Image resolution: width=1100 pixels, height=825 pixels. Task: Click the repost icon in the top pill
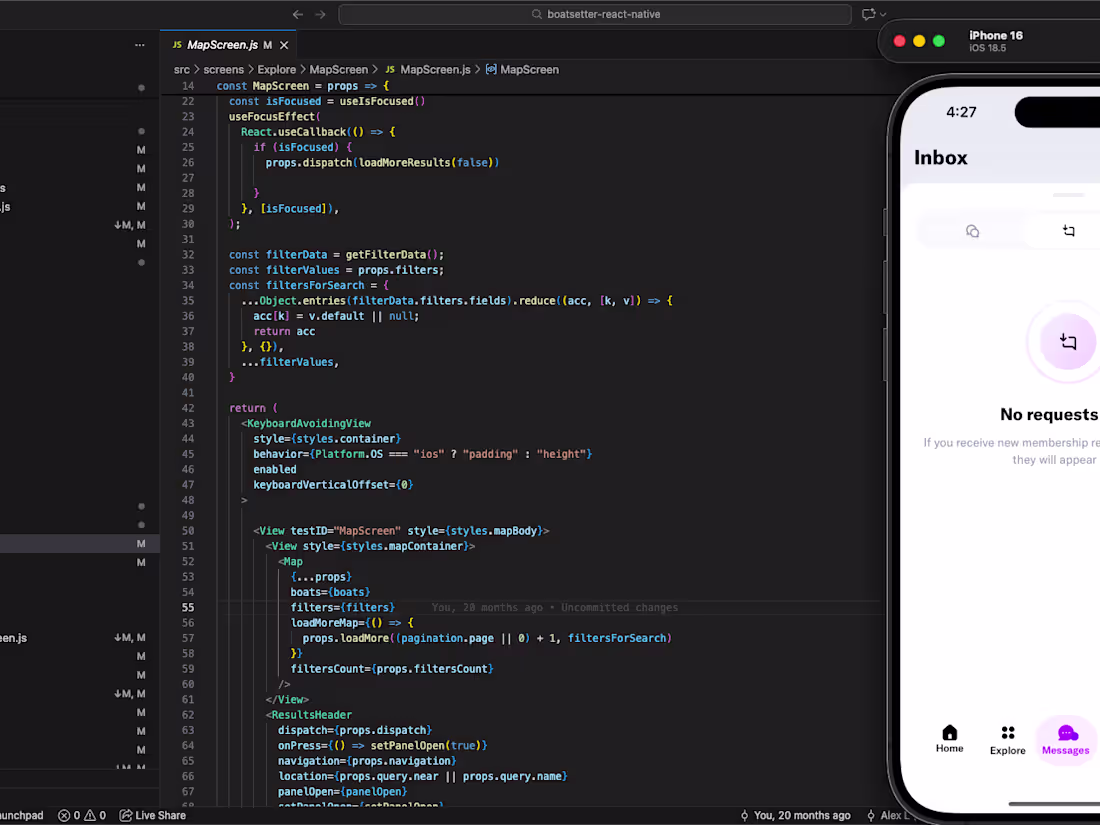[1068, 231]
